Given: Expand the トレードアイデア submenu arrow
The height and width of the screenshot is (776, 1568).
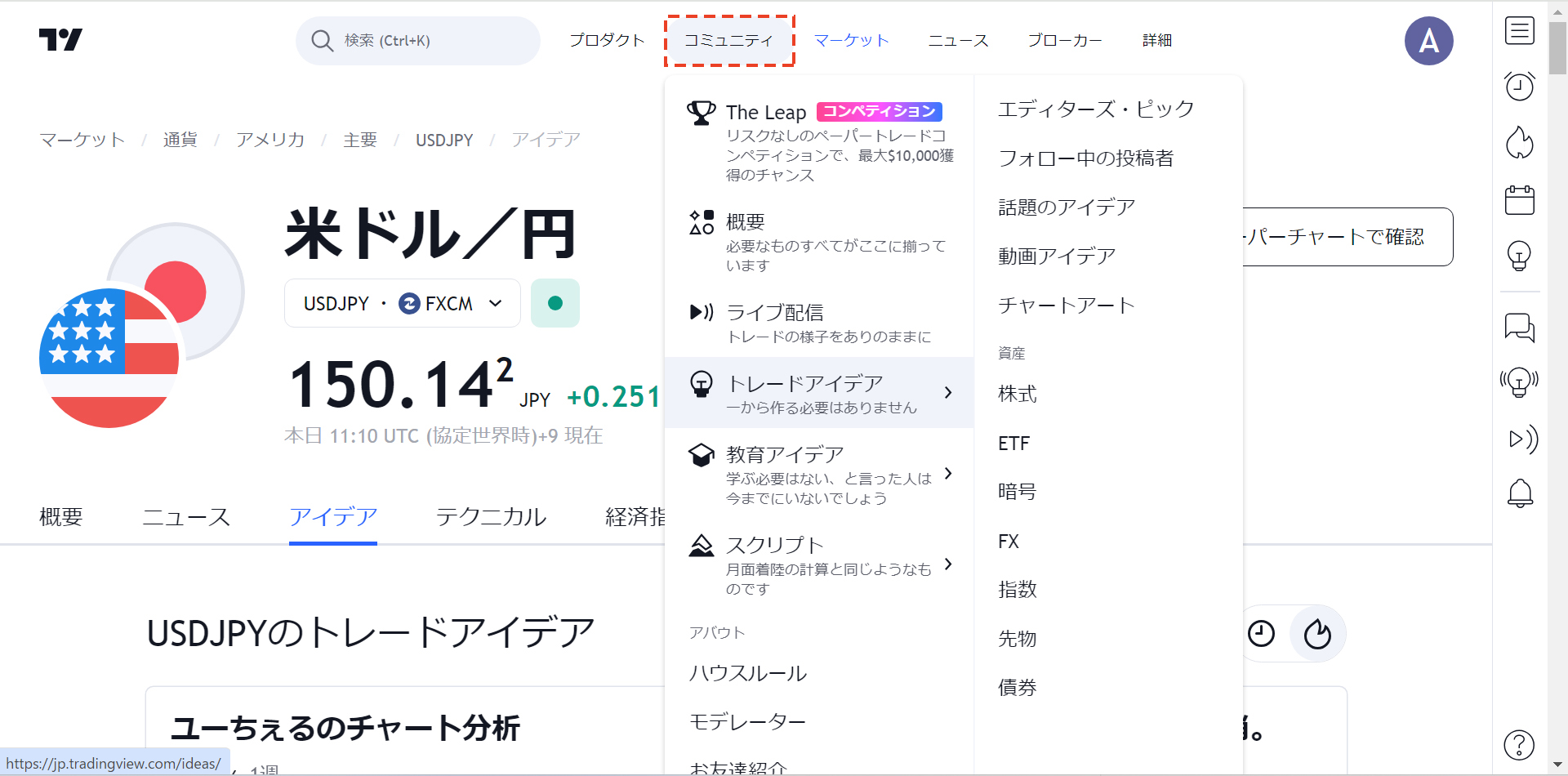Looking at the screenshot, I should click(x=948, y=393).
